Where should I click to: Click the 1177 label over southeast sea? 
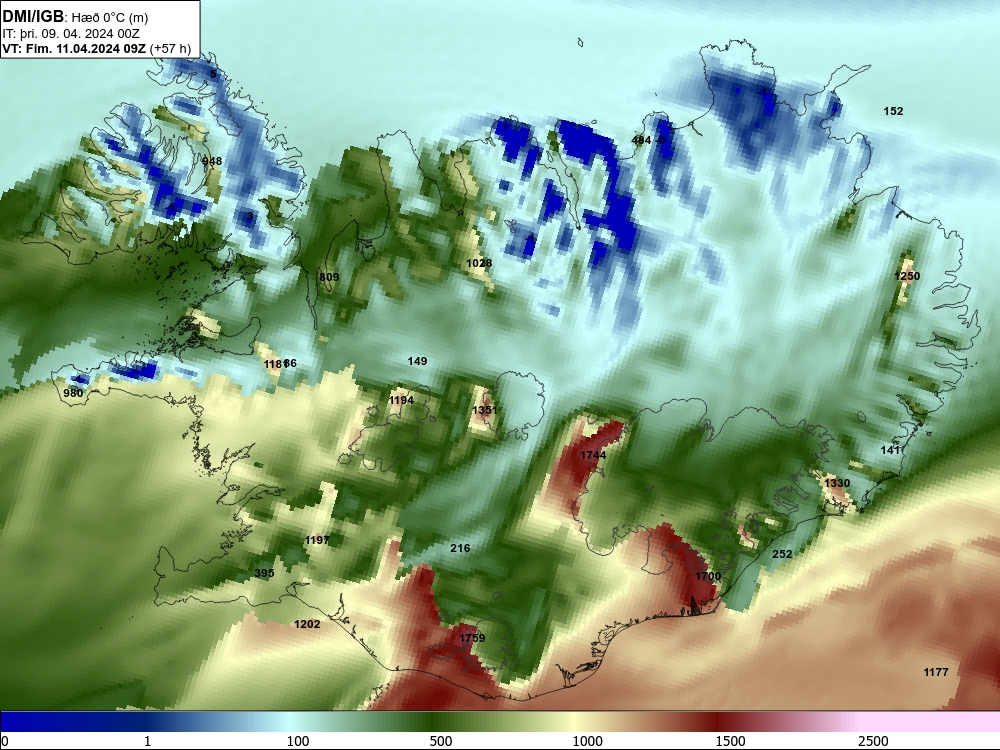(x=936, y=672)
